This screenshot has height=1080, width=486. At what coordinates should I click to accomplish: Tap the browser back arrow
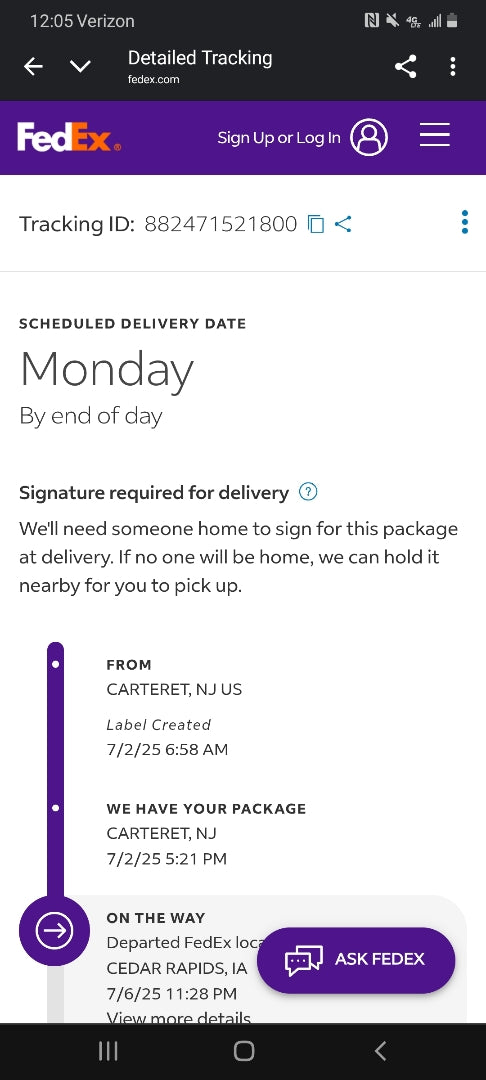(x=33, y=66)
